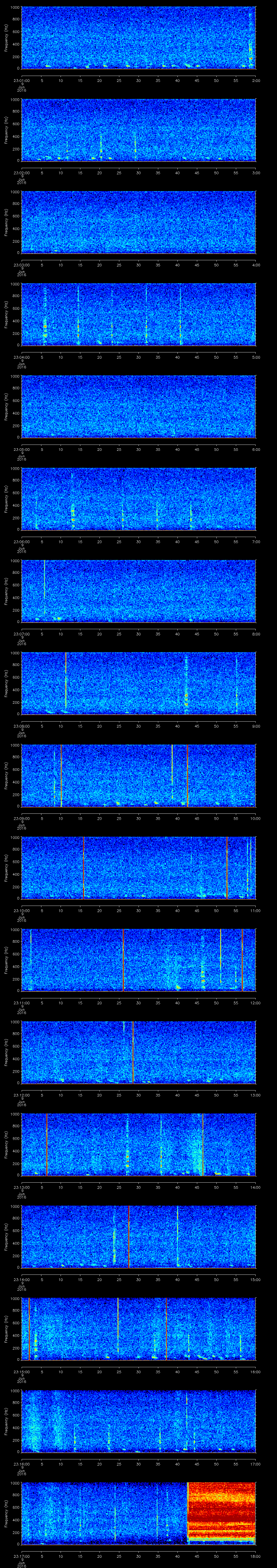Click the spectrogram panel starting at 23:12:00
Viewport: 277px width, 1568px height.
[138, 1052]
